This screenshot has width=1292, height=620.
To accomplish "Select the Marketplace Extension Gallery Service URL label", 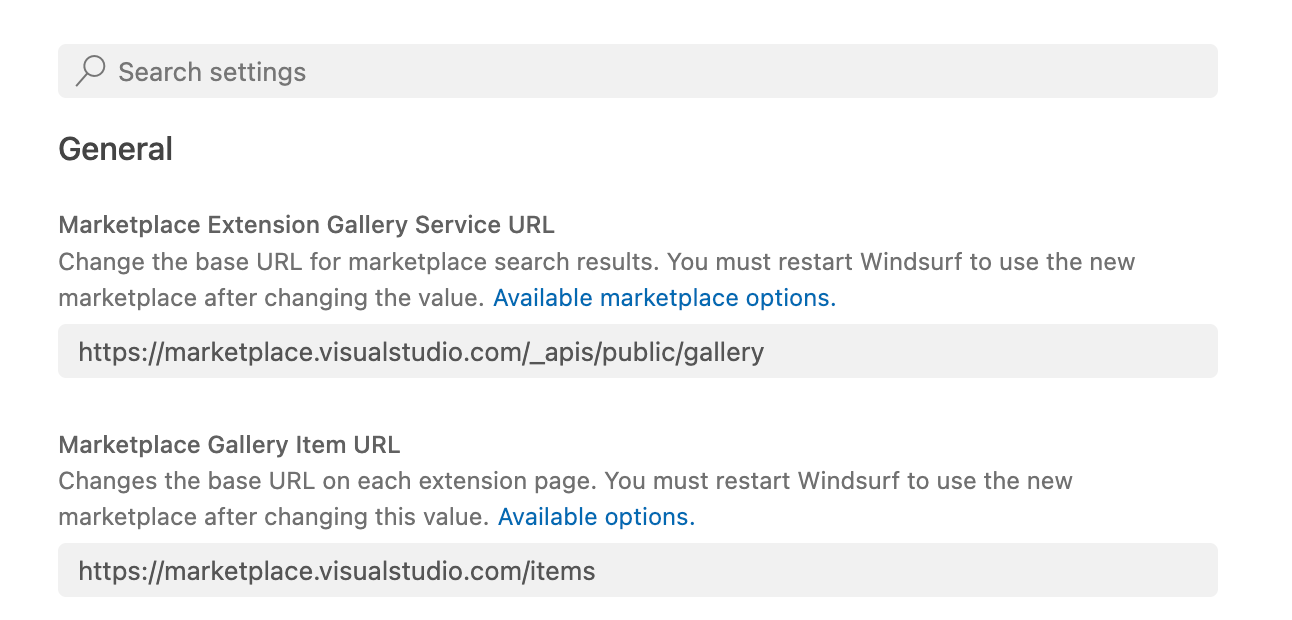I will pos(306,224).
